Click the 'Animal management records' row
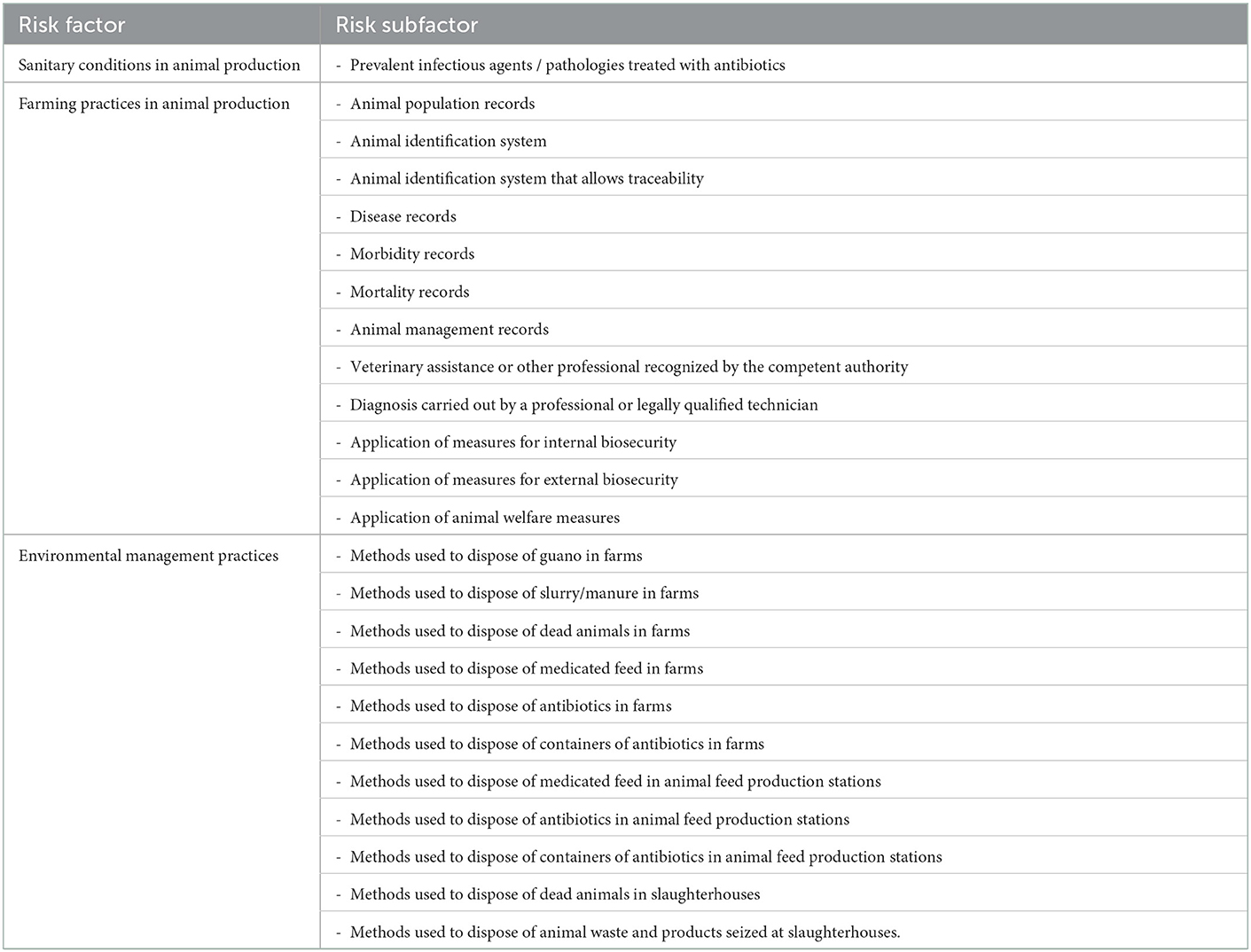The height and width of the screenshot is (952, 1251). click(784, 329)
